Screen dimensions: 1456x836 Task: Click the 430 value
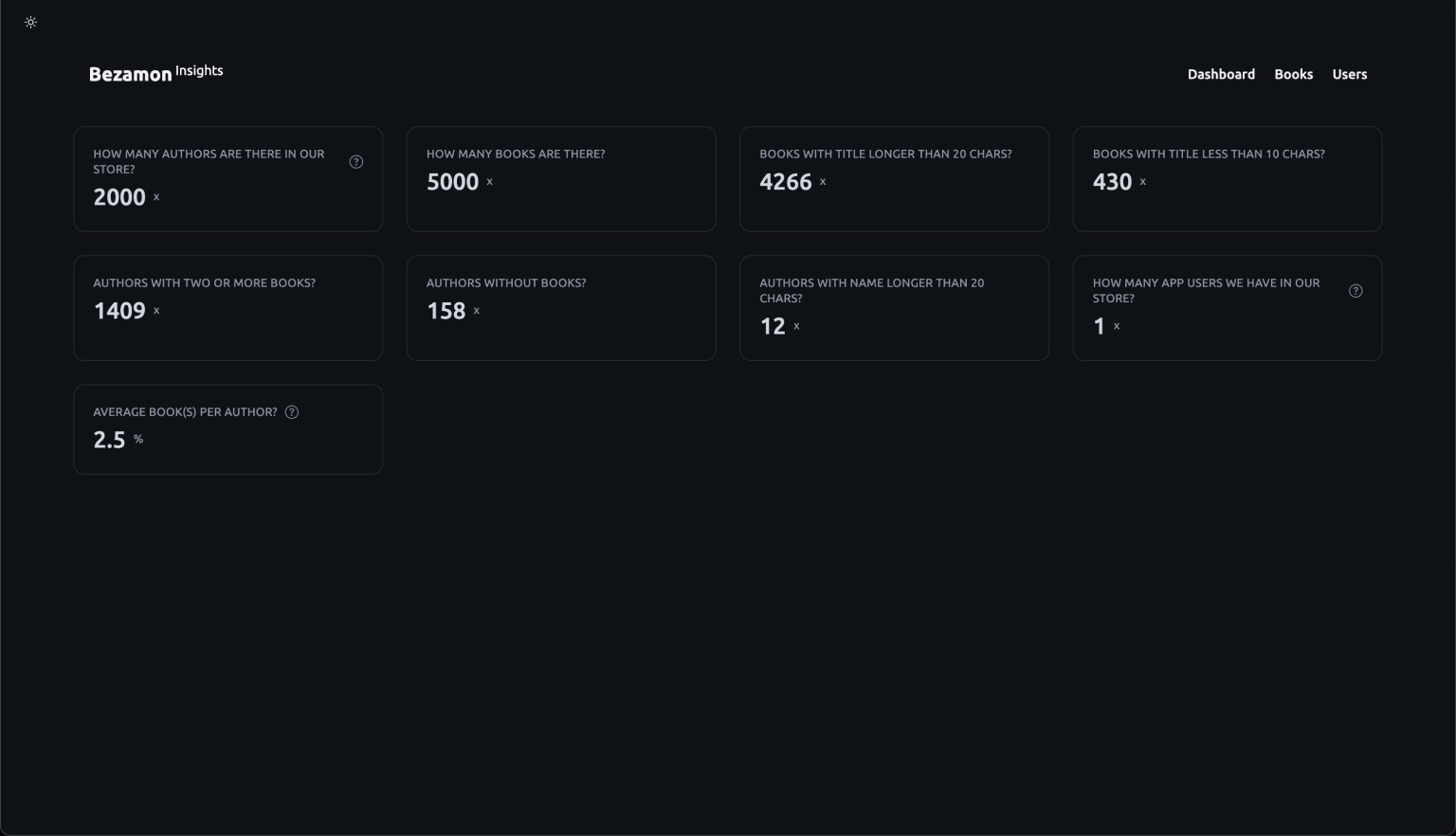point(1112,182)
